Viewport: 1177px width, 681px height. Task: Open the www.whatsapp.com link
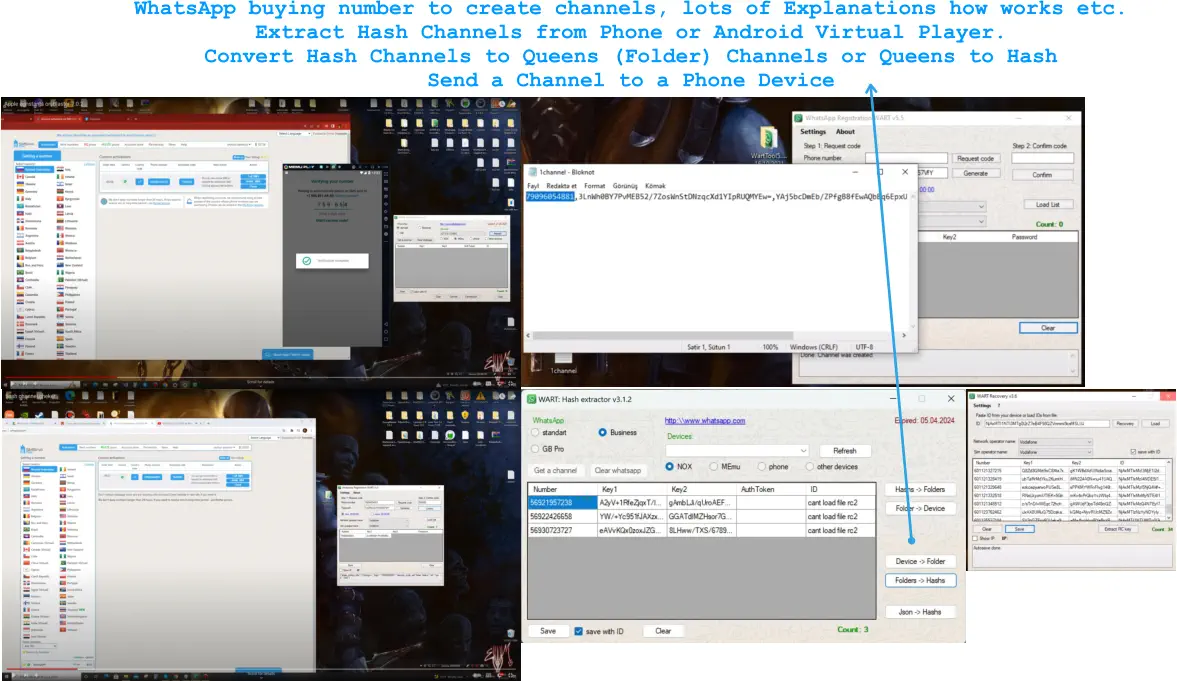pyautogui.click(x=705, y=421)
